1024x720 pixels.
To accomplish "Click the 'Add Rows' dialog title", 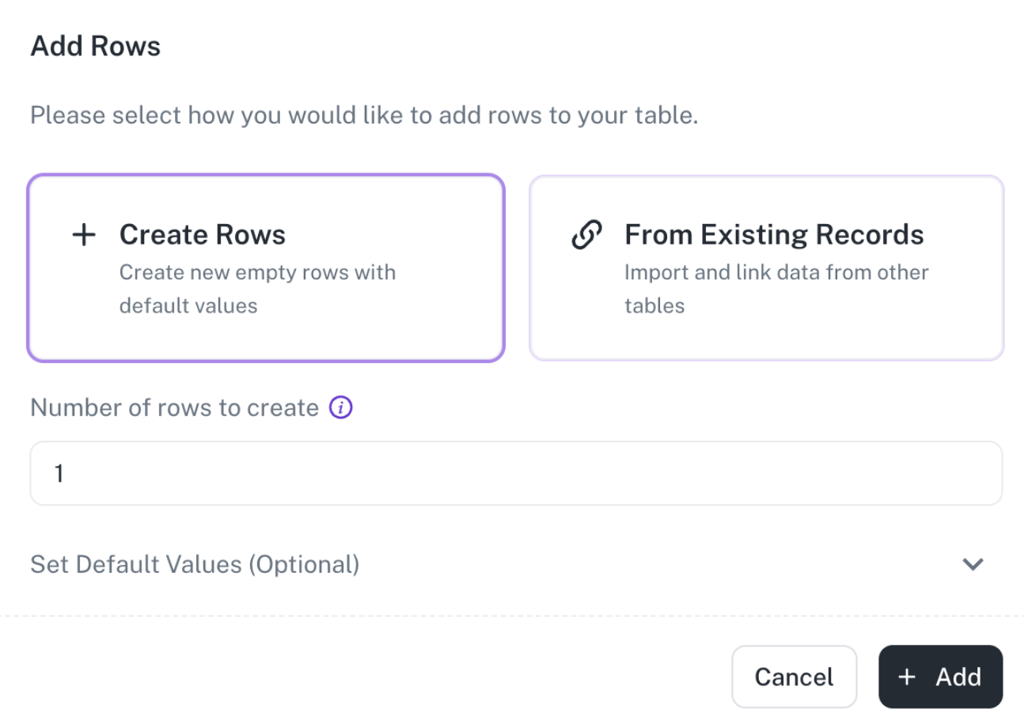I will tap(96, 46).
